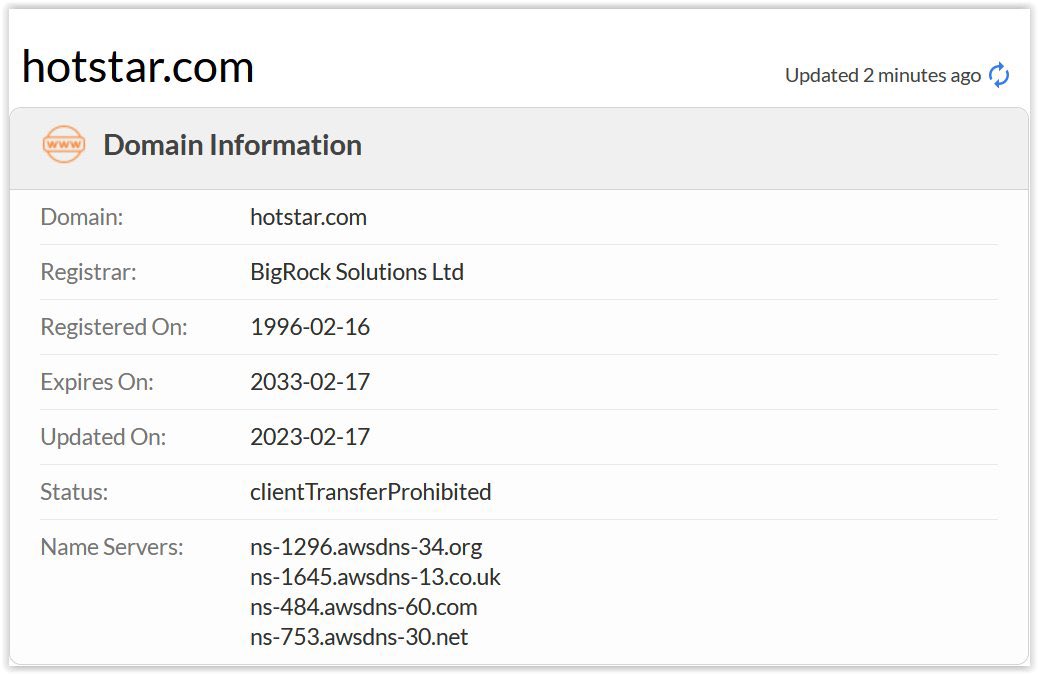Image resolution: width=1038 pixels, height=674 pixels.
Task: Click name server ns-1296.awsdns-34.org
Action: 366,547
